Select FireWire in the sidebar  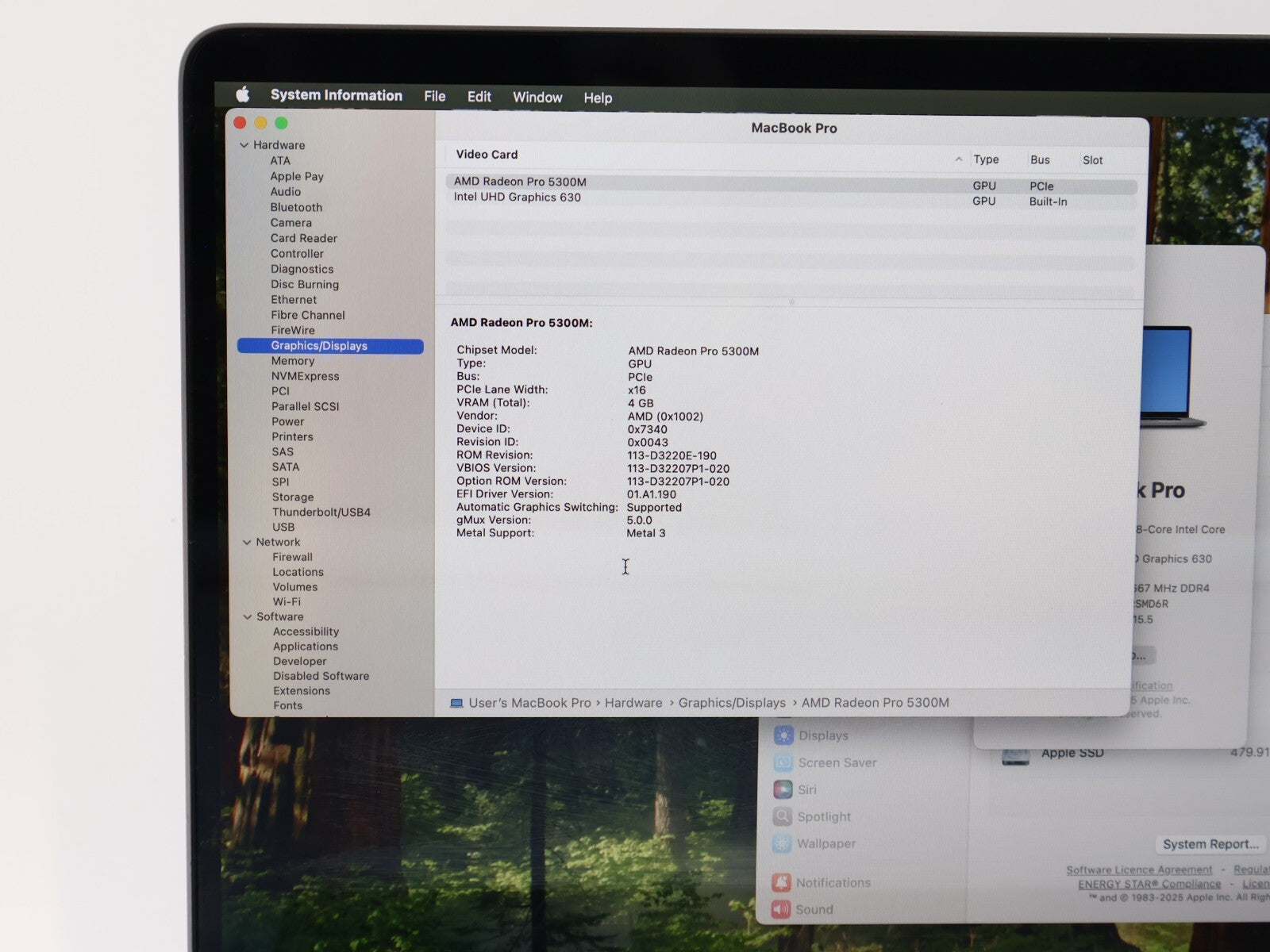pyautogui.click(x=293, y=330)
